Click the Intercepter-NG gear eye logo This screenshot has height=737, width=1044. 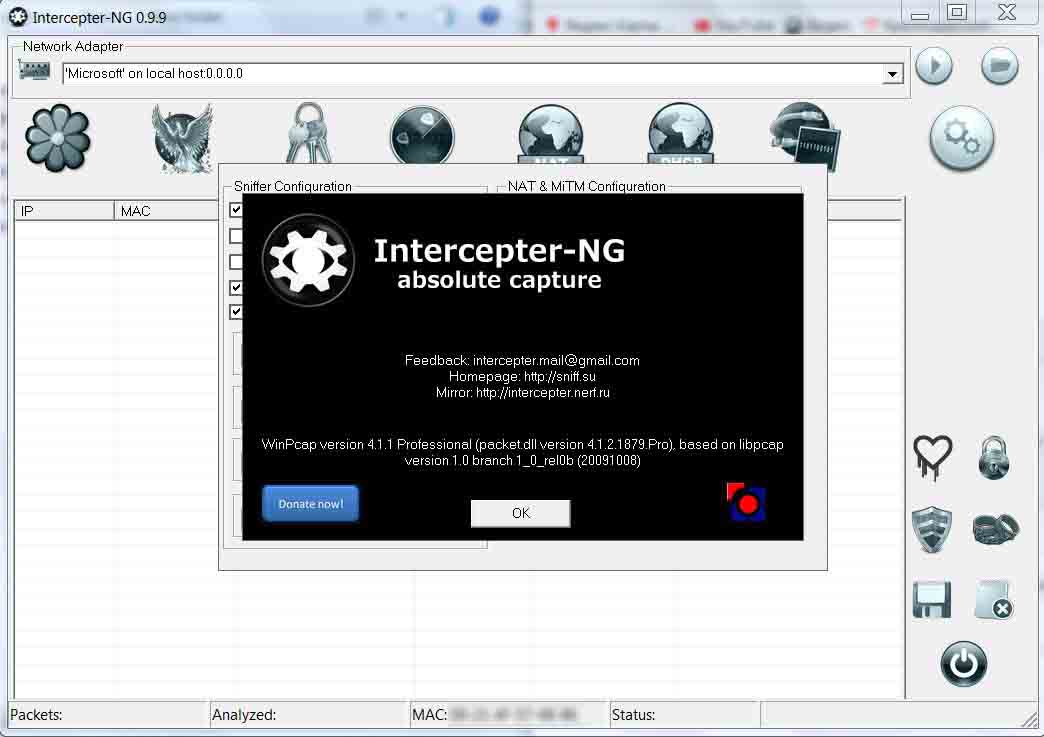pyautogui.click(x=308, y=260)
